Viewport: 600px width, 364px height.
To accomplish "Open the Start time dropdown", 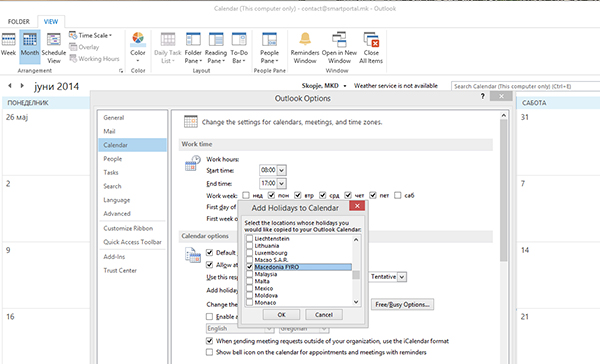I will [281, 170].
